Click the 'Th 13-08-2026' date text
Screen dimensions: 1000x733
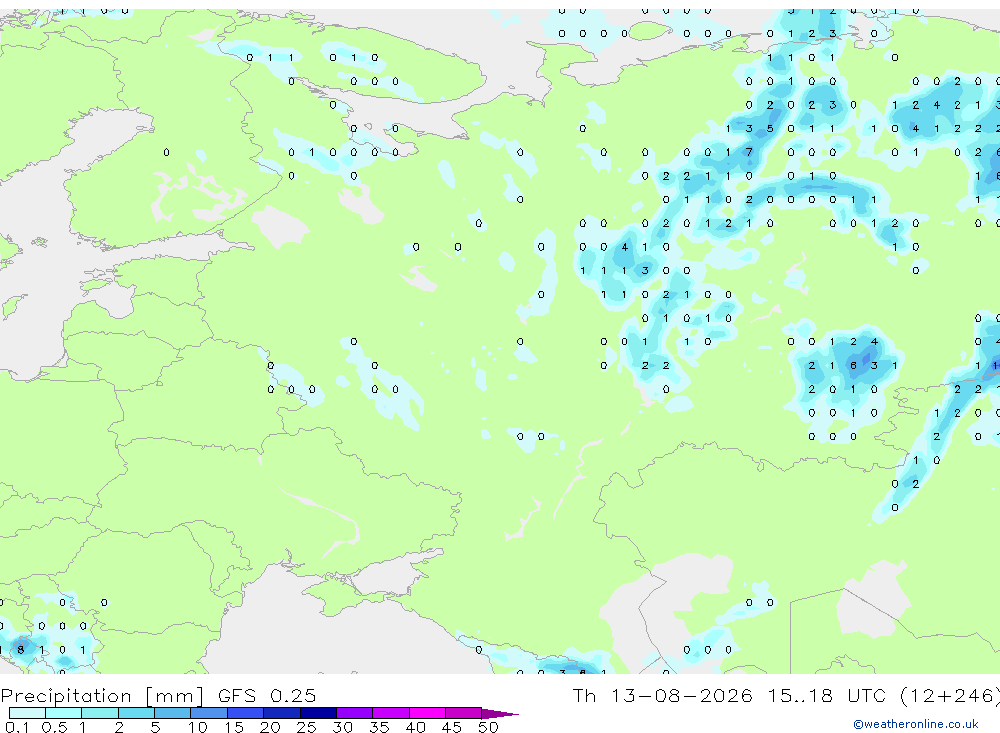pos(663,695)
